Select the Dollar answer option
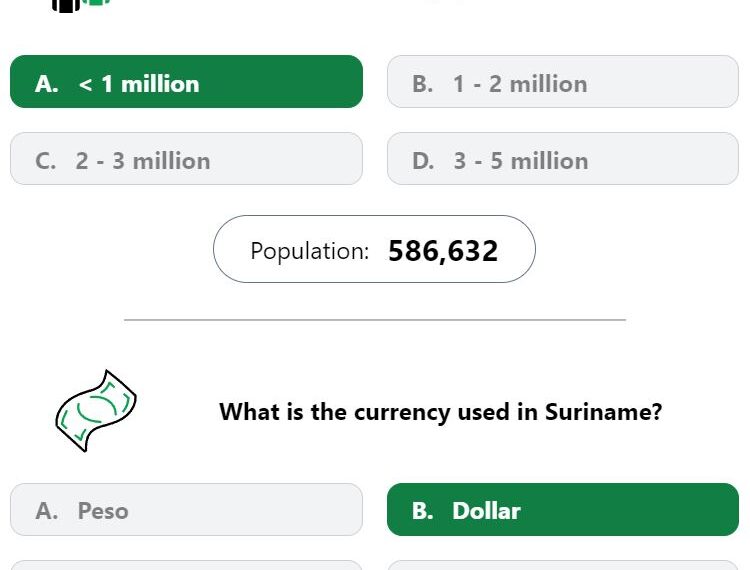 [562, 509]
